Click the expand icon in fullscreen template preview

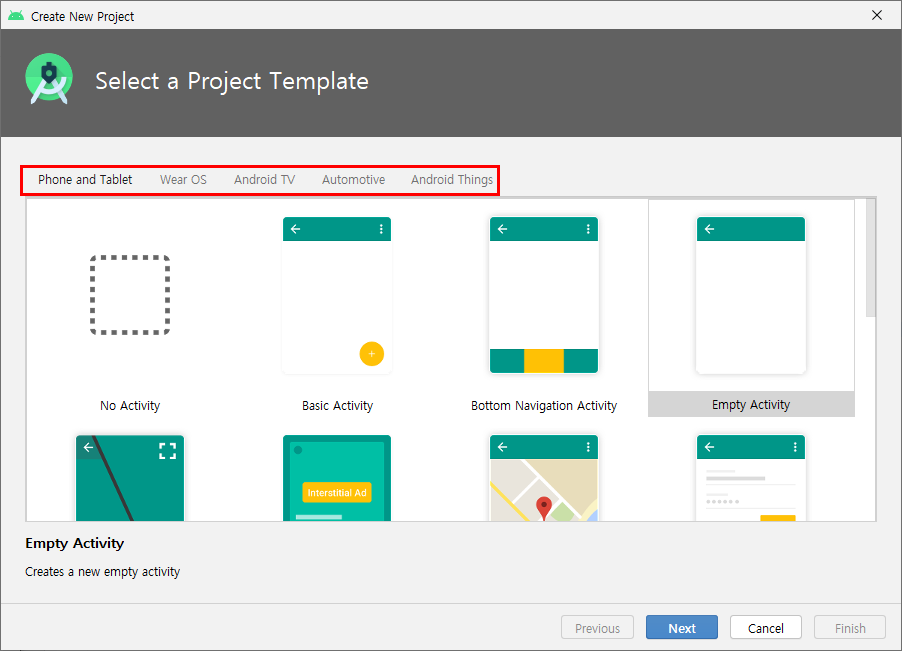coord(167,451)
